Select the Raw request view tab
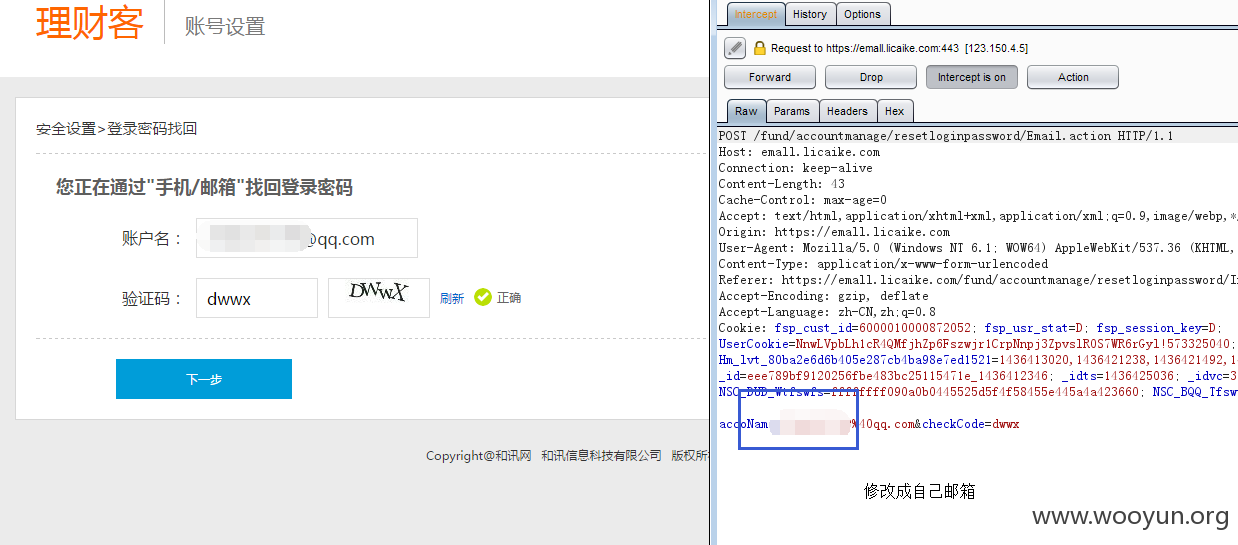The height and width of the screenshot is (545, 1238). [746, 111]
